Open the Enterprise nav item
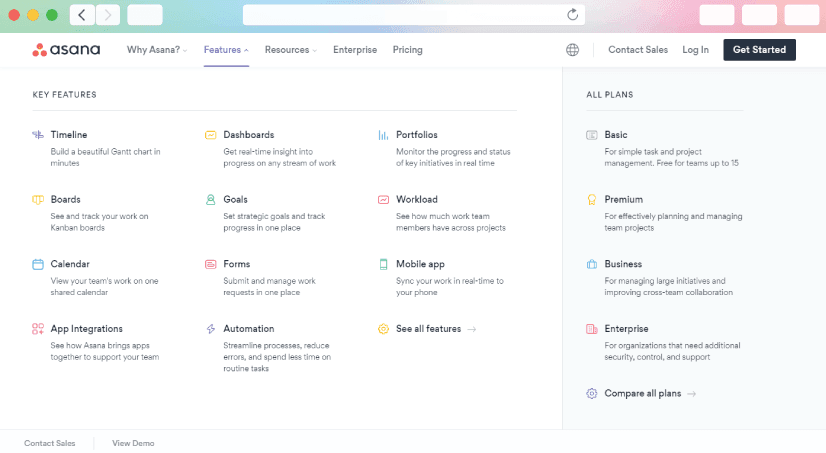826x453 pixels. (x=355, y=50)
